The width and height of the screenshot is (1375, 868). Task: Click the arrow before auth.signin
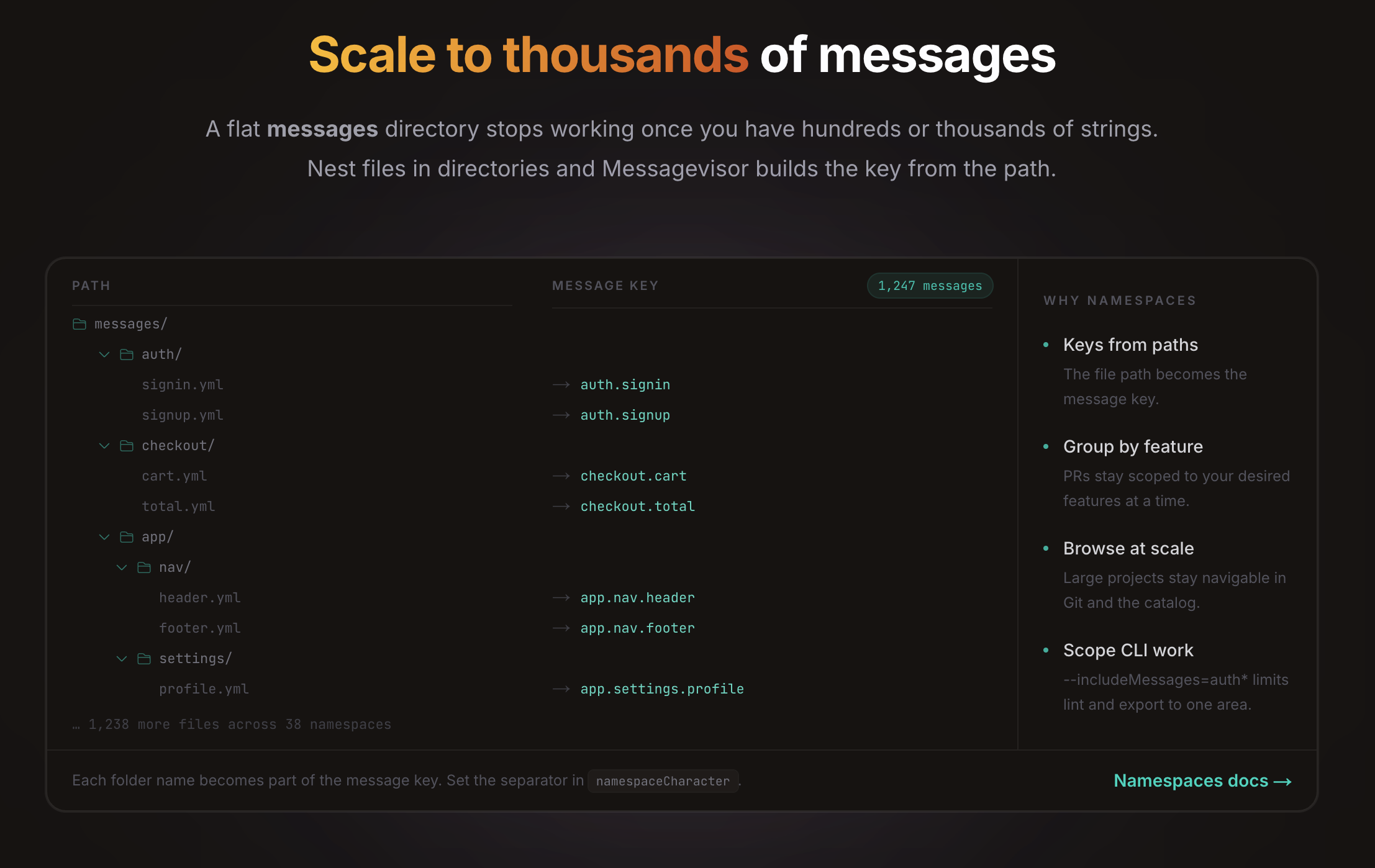[561, 385]
